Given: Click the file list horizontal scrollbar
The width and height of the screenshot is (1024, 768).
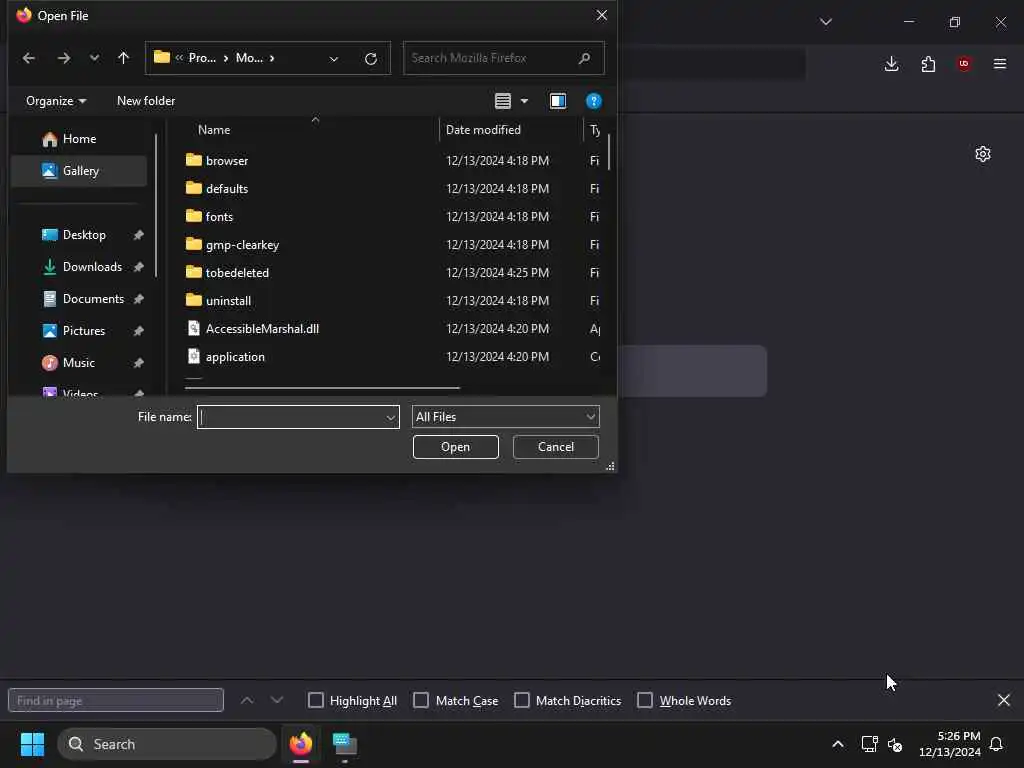Looking at the screenshot, I should [322, 388].
